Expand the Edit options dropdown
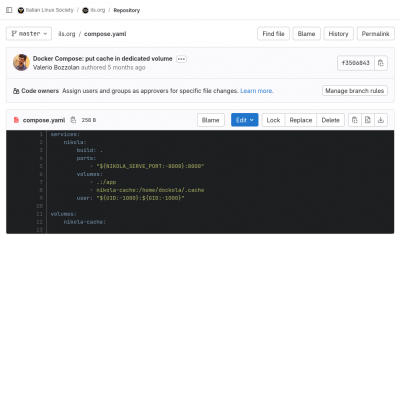Screen dimensions: 400x400 coord(245,120)
